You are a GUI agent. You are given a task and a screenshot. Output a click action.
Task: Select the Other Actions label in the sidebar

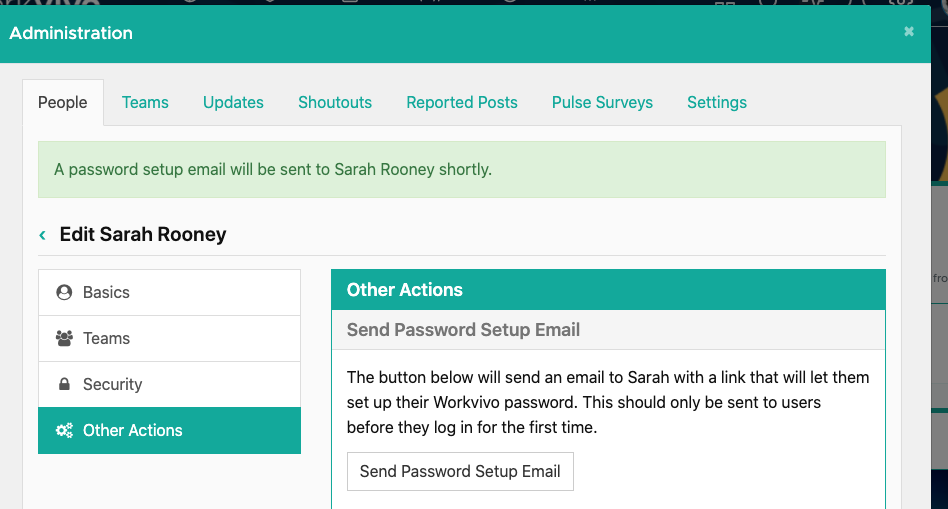(132, 430)
